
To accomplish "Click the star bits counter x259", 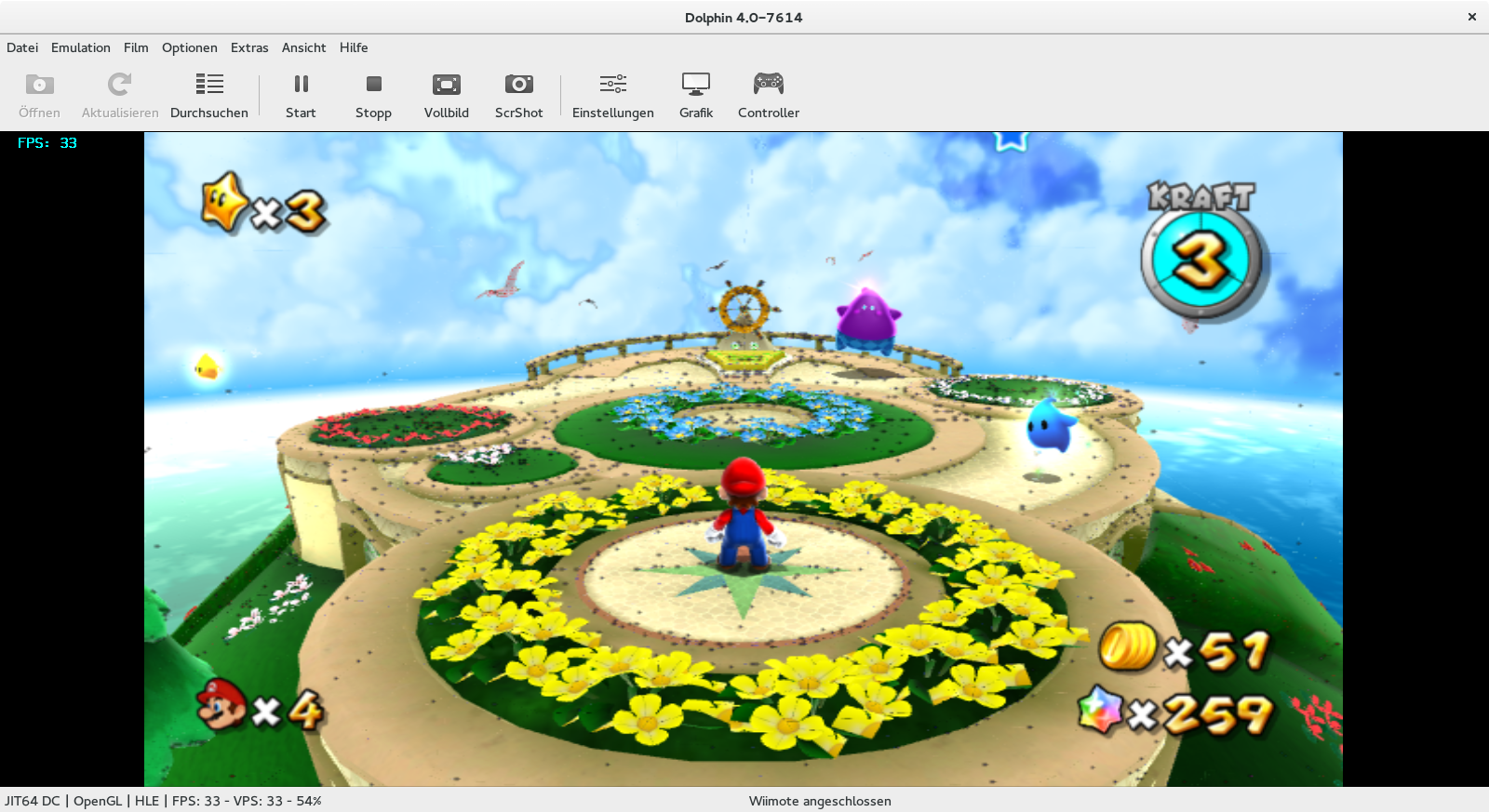I will click(1175, 713).
